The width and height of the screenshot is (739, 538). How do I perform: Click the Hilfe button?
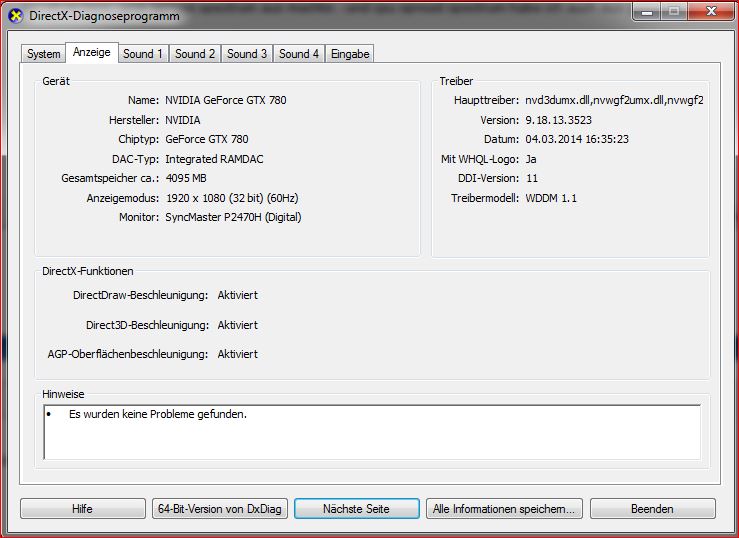(82, 509)
